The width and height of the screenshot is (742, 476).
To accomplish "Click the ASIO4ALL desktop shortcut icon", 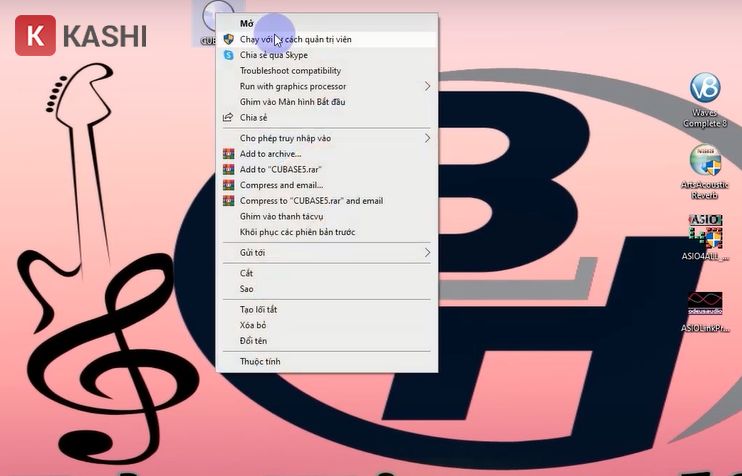I will [705, 232].
